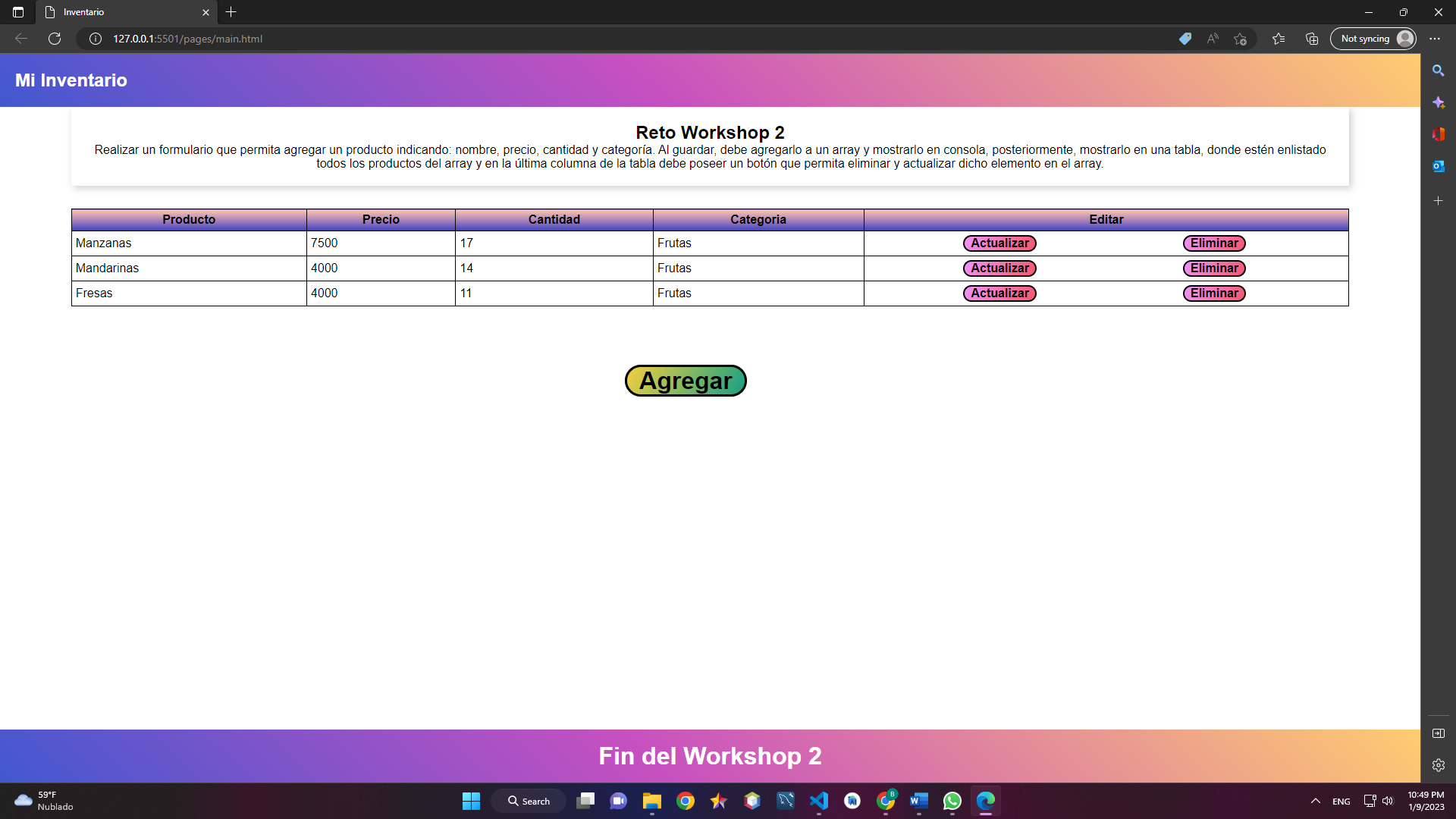
Task: Open the Settings and more menu
Action: tap(1434, 39)
